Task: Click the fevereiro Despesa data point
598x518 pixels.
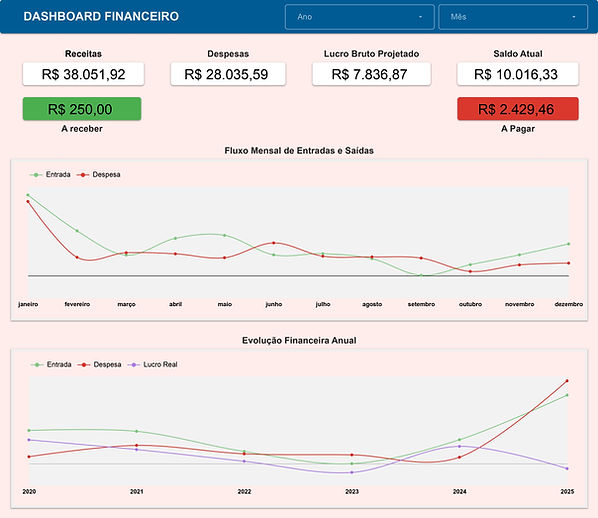Action: pos(77,257)
